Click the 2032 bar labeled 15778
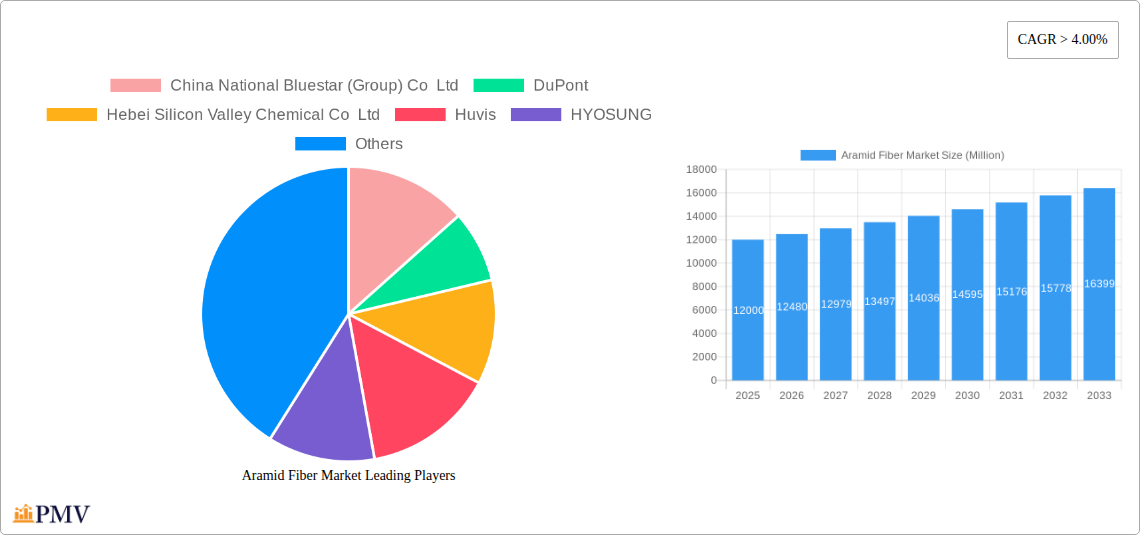This screenshot has width=1140, height=535. pyautogui.click(x=1056, y=288)
